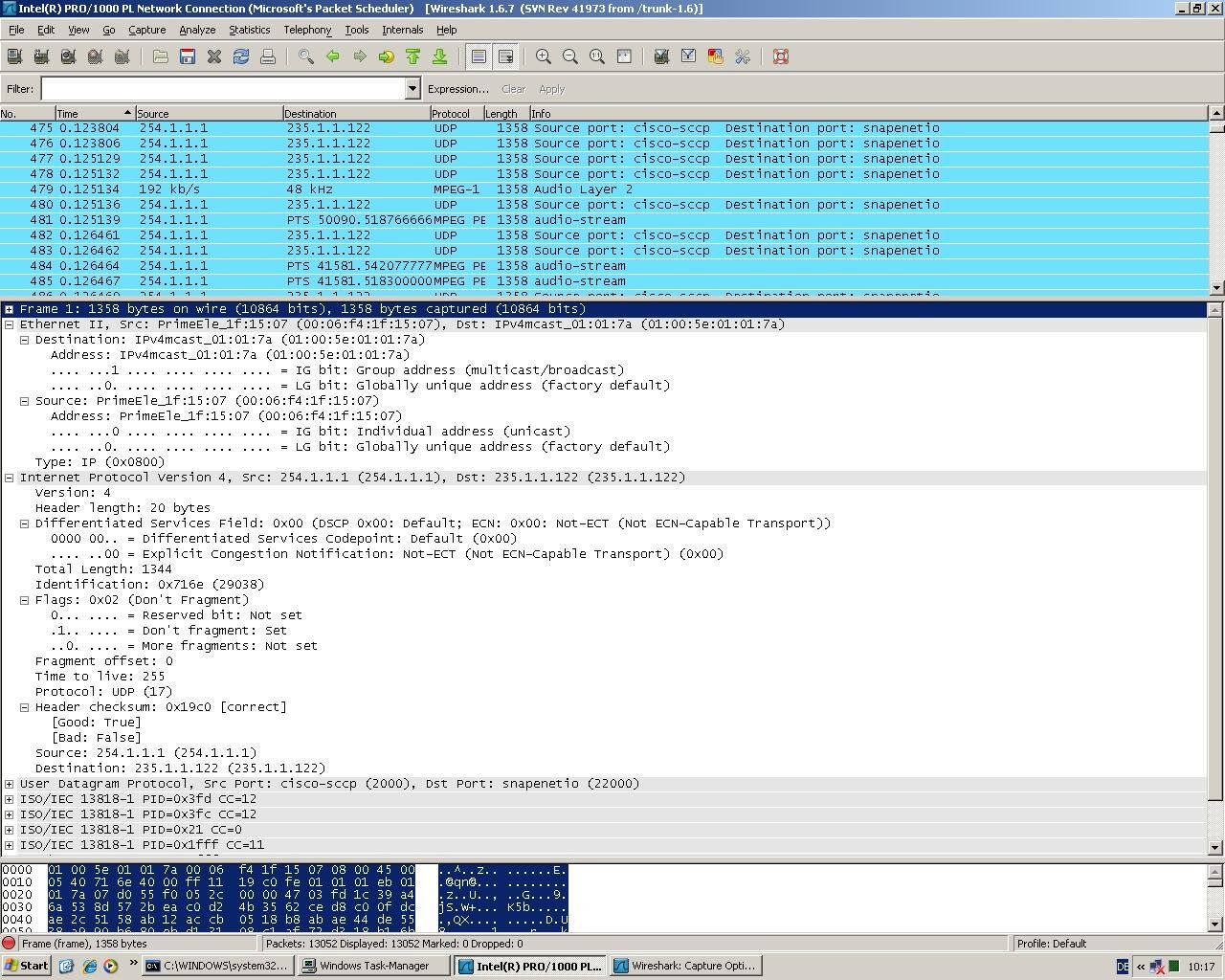Viewport: 1225px width, 980px height.
Task: Select packet 479 MPEG-1 Audio Layer 2
Action: pyautogui.click(x=604, y=189)
